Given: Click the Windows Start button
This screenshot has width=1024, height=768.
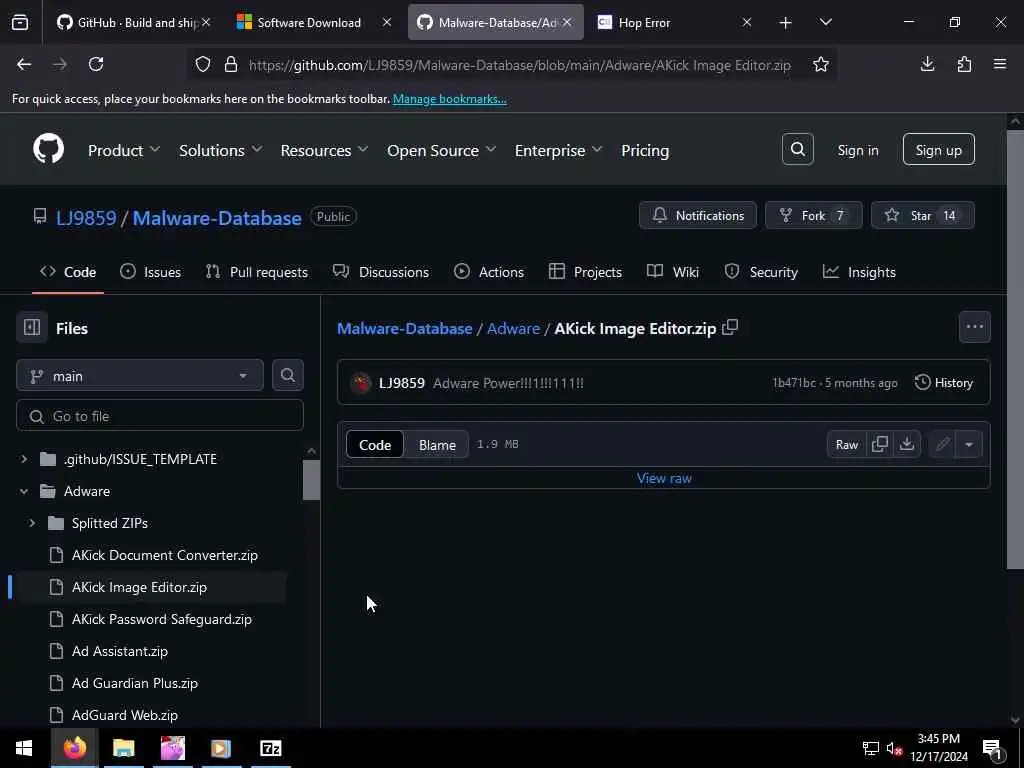Looking at the screenshot, I should 24,748.
